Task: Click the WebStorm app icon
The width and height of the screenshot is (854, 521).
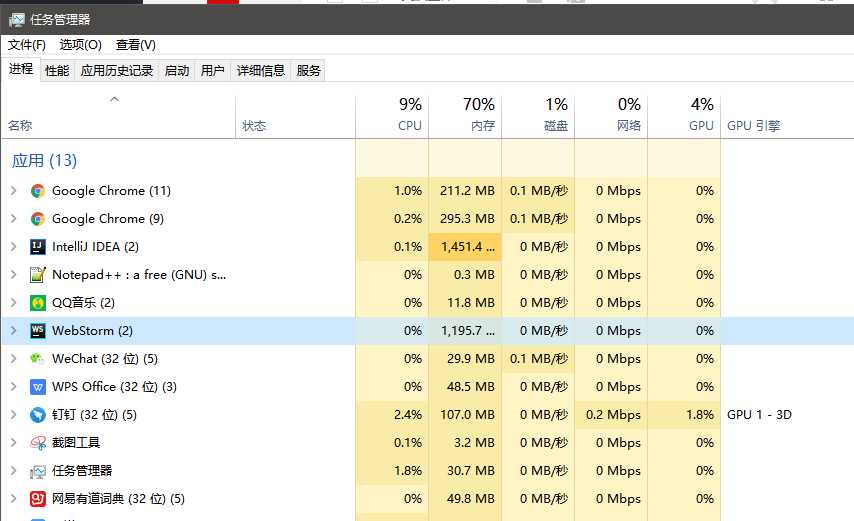Action: 38,330
